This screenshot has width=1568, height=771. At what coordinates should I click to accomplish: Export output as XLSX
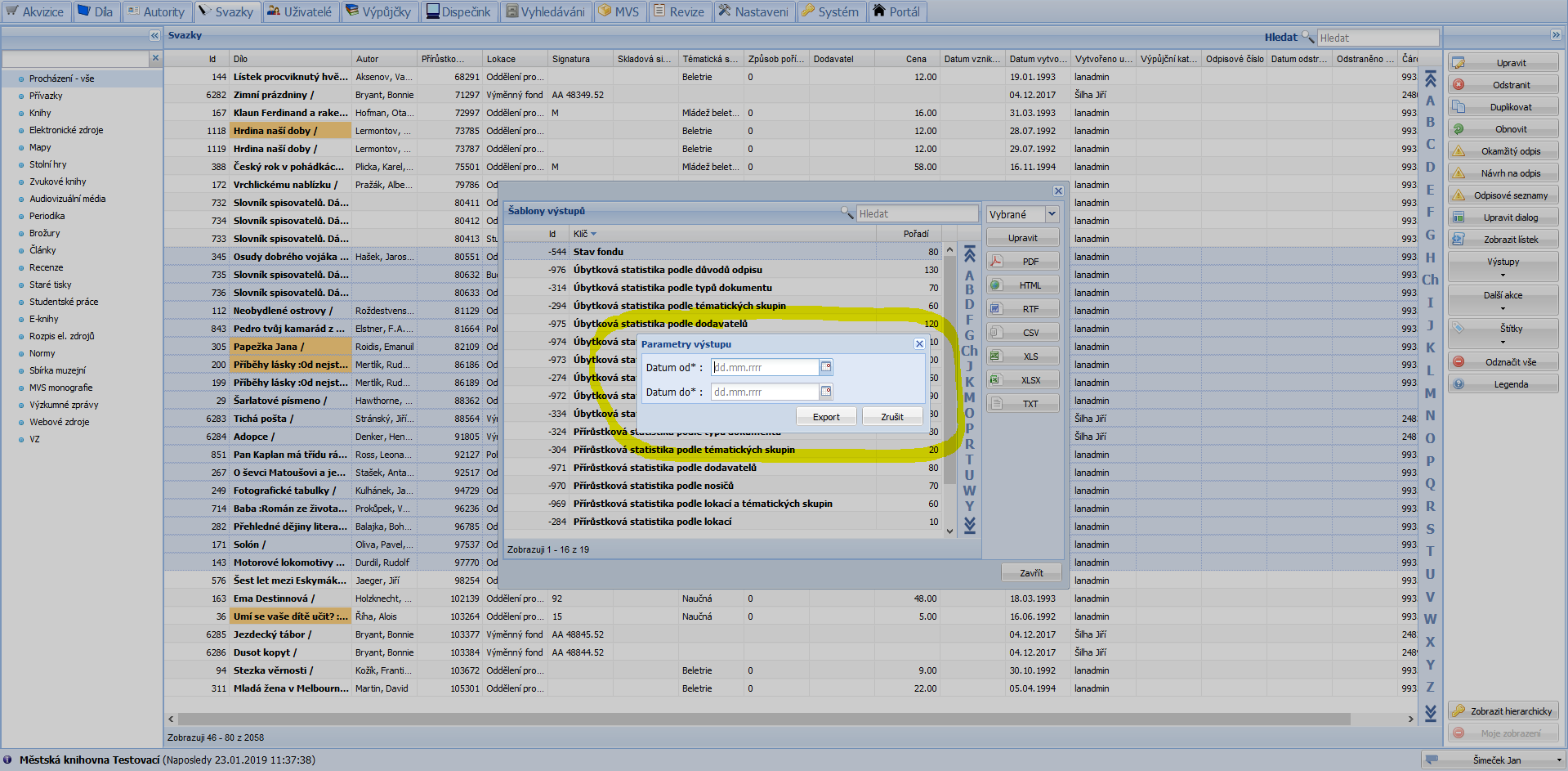[x=1022, y=380]
